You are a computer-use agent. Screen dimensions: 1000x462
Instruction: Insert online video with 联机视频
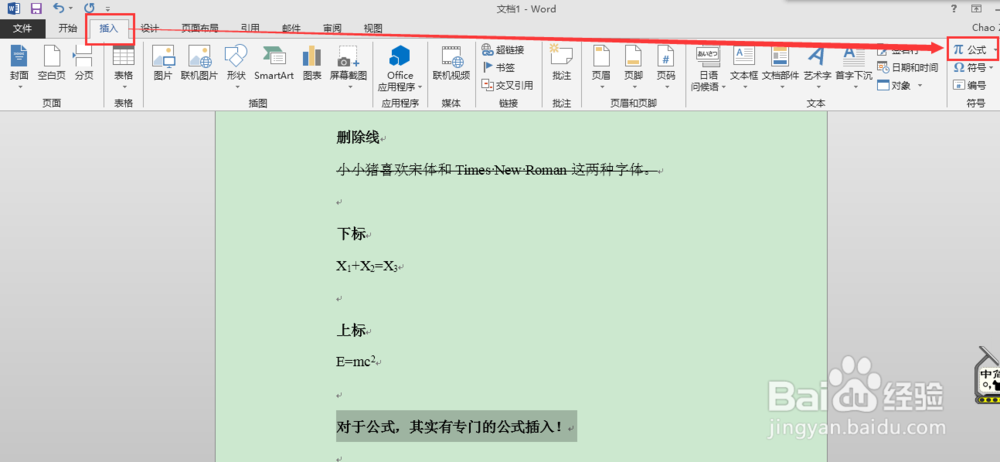pyautogui.click(x=451, y=64)
